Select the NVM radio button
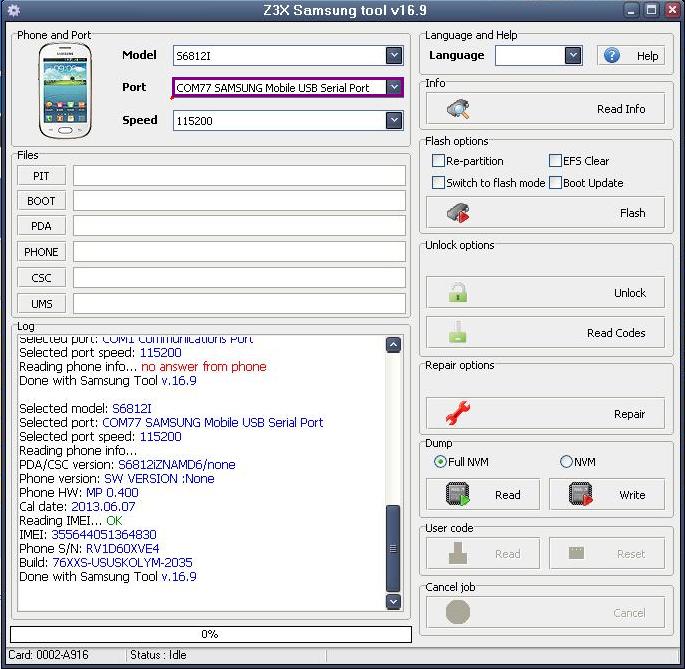 pyautogui.click(x=566, y=461)
